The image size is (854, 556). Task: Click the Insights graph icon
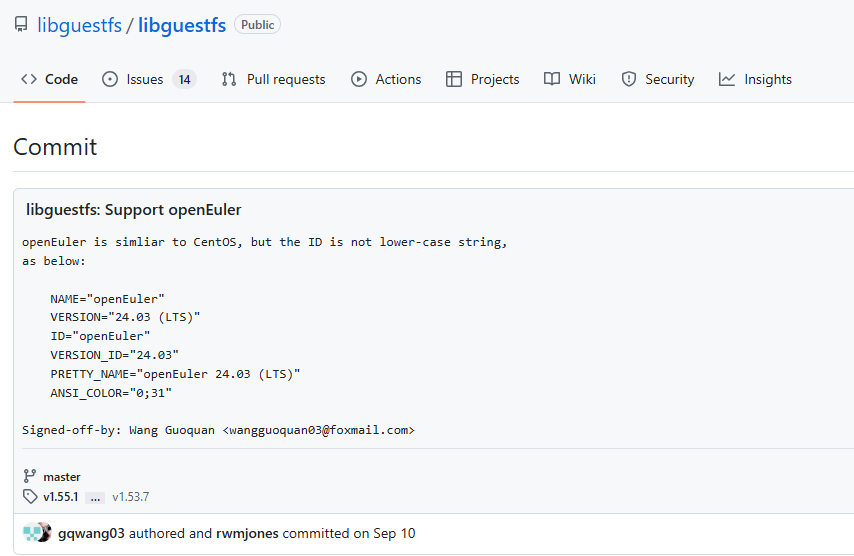coord(727,79)
